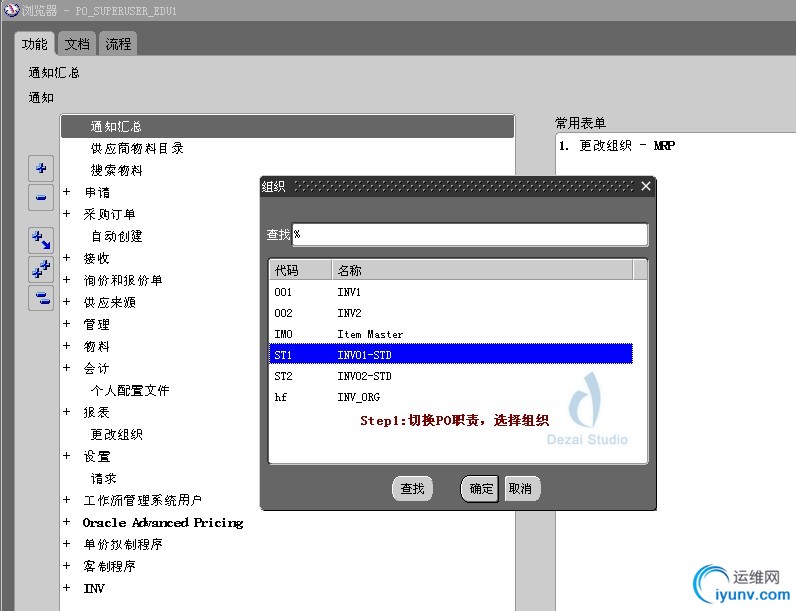The width and height of the screenshot is (796, 611).
Task: Switch to the 文档 tab
Action: point(77,44)
